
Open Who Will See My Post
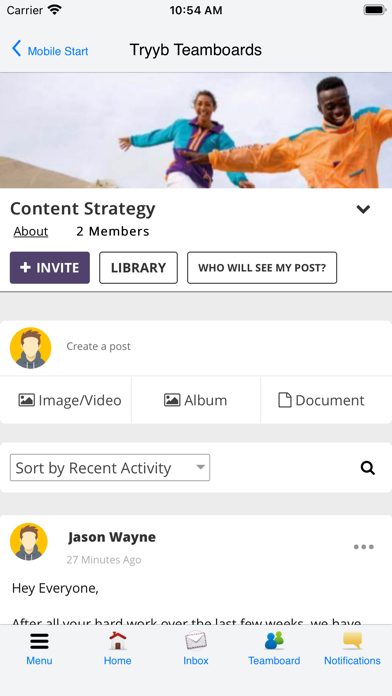coord(262,268)
